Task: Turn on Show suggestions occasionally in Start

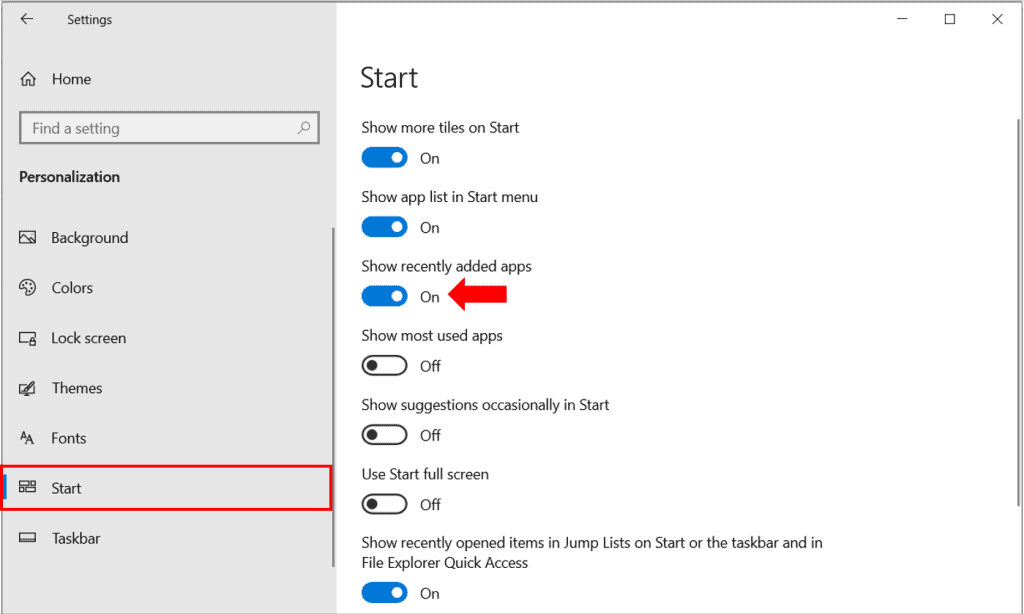Action: (x=384, y=435)
